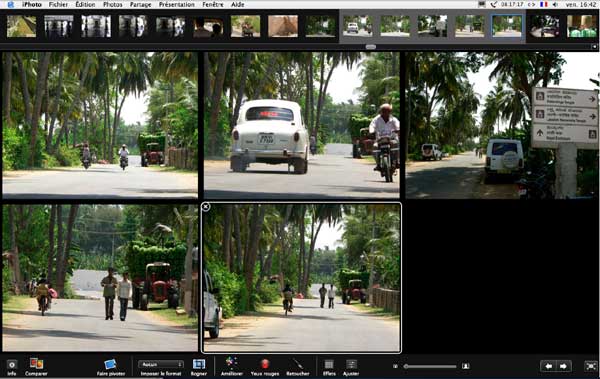This screenshot has height=379, width=600.
Task: Open the Photos menu
Action: [112, 4]
